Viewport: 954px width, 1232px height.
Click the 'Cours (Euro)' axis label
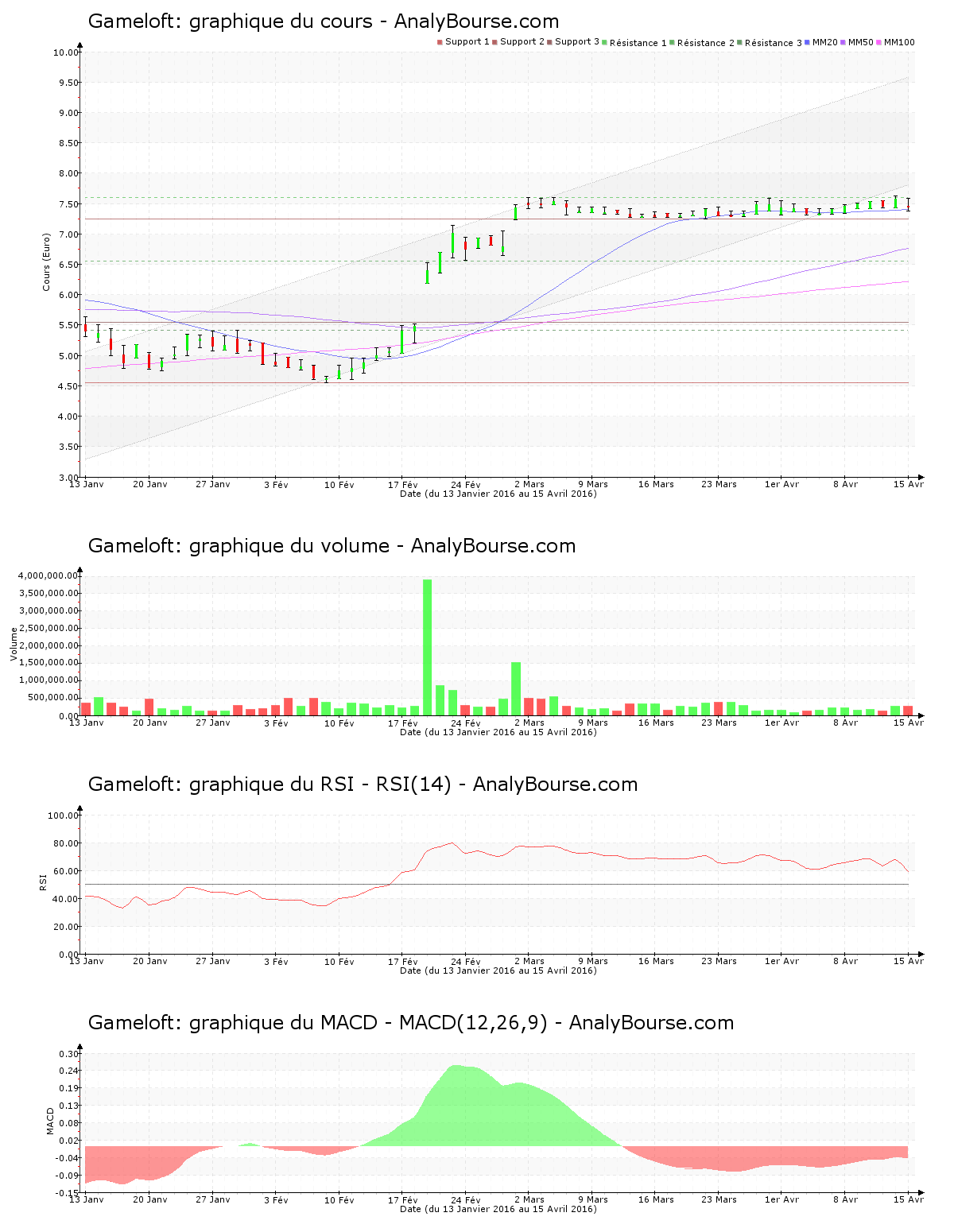[47, 262]
